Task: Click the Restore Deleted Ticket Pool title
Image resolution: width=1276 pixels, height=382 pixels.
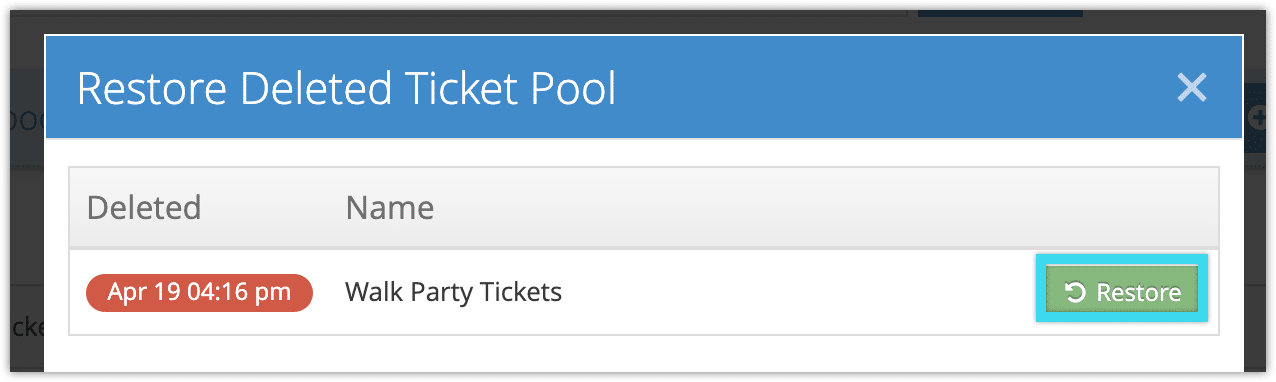Action: pos(346,89)
